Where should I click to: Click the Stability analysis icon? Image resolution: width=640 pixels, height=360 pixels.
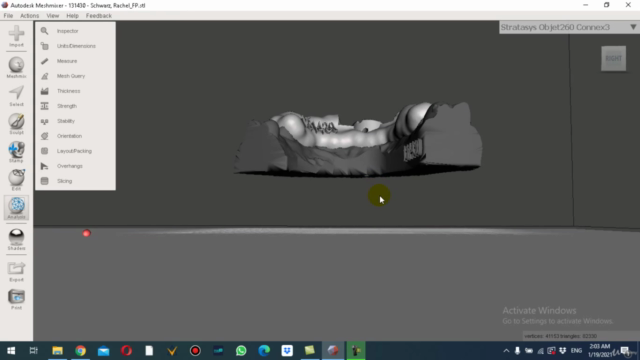[x=44, y=121]
